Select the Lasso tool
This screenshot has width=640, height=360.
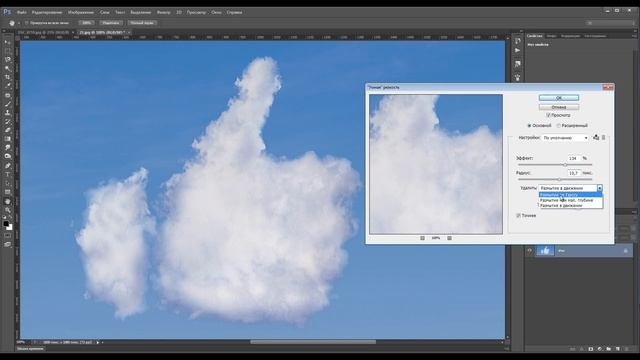(7, 60)
